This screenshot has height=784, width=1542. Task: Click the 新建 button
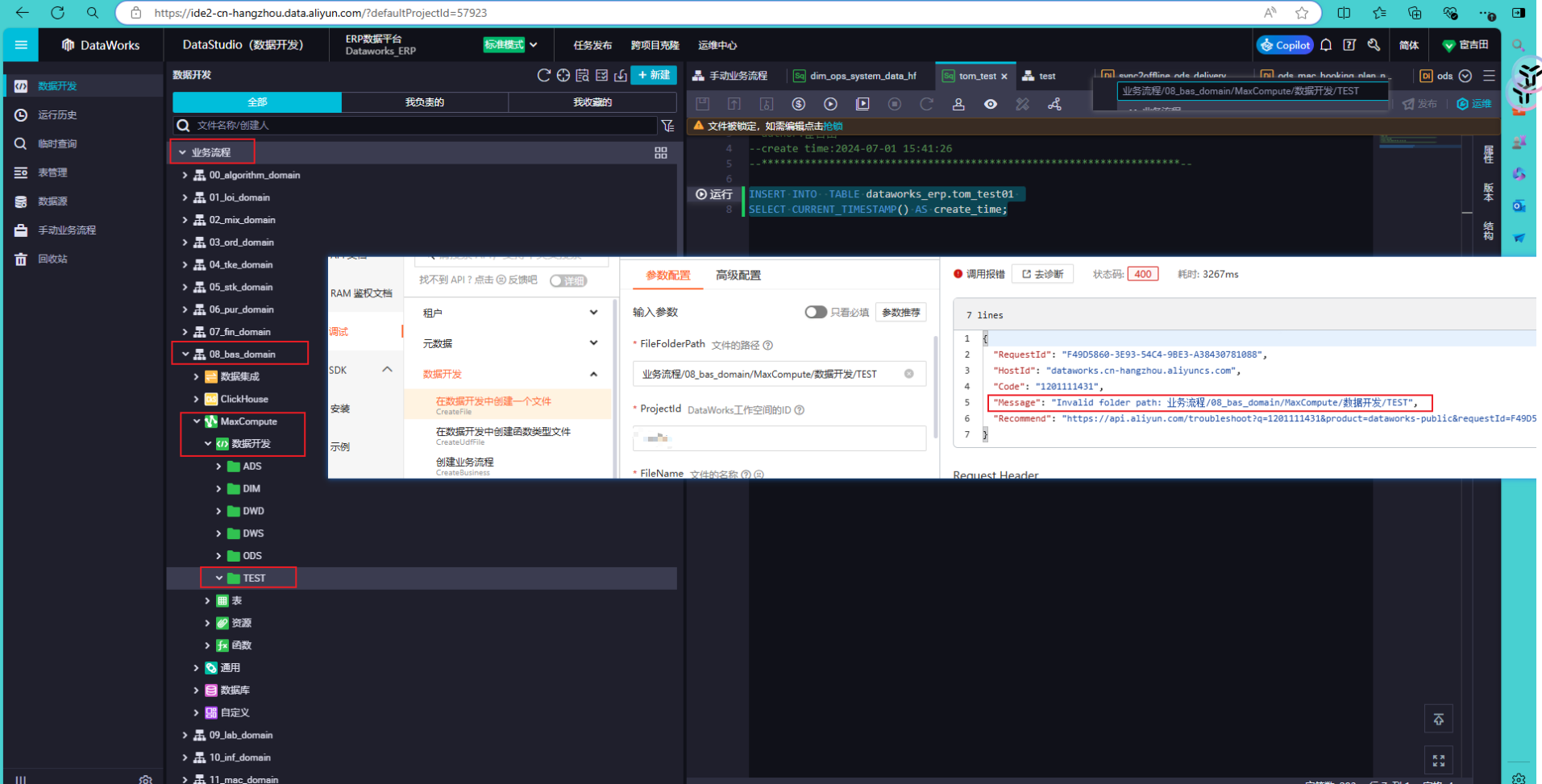click(x=654, y=75)
